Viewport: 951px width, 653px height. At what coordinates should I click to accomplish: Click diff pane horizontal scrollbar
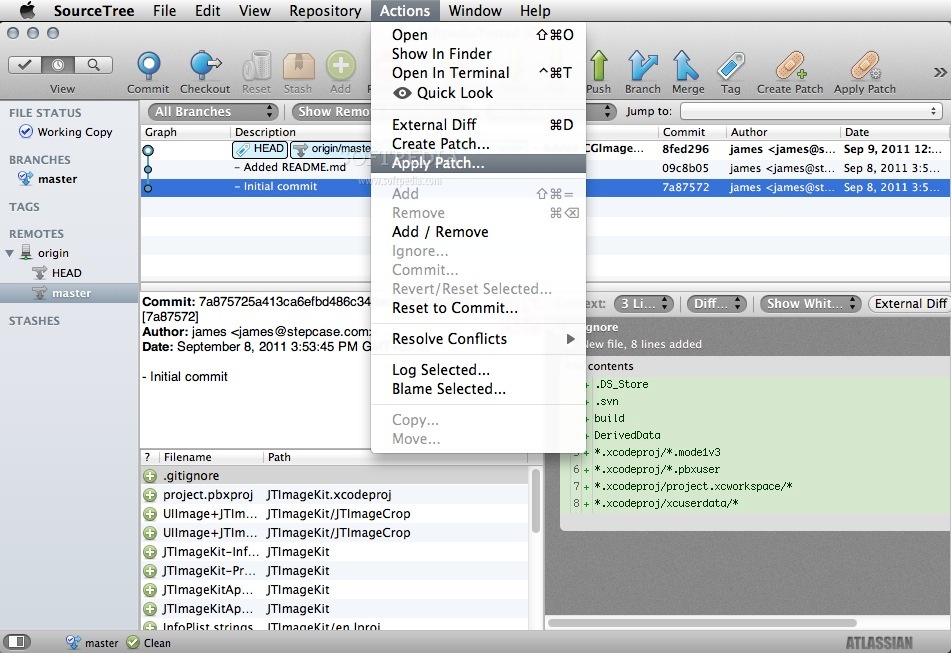(702, 623)
